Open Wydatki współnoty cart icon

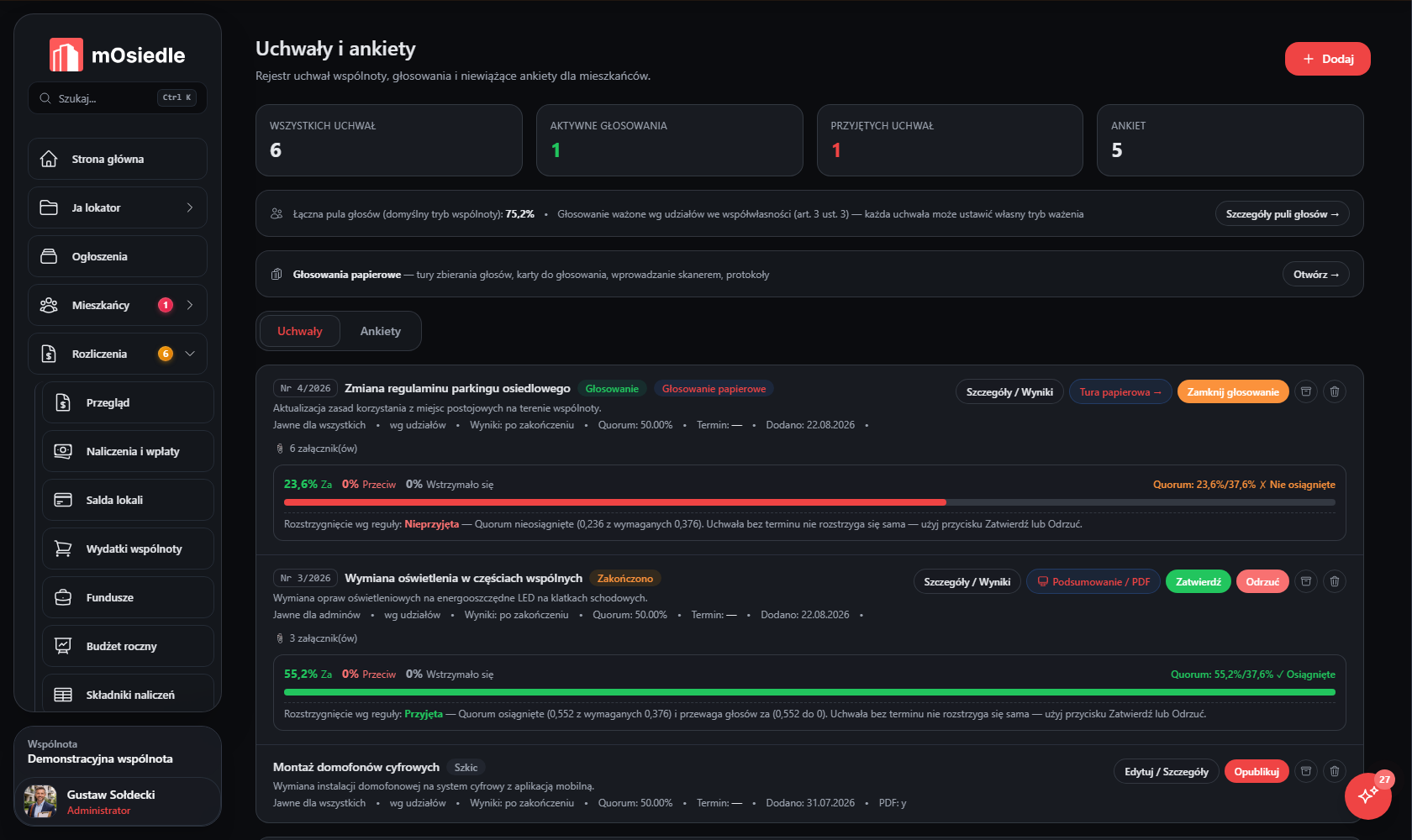63,549
